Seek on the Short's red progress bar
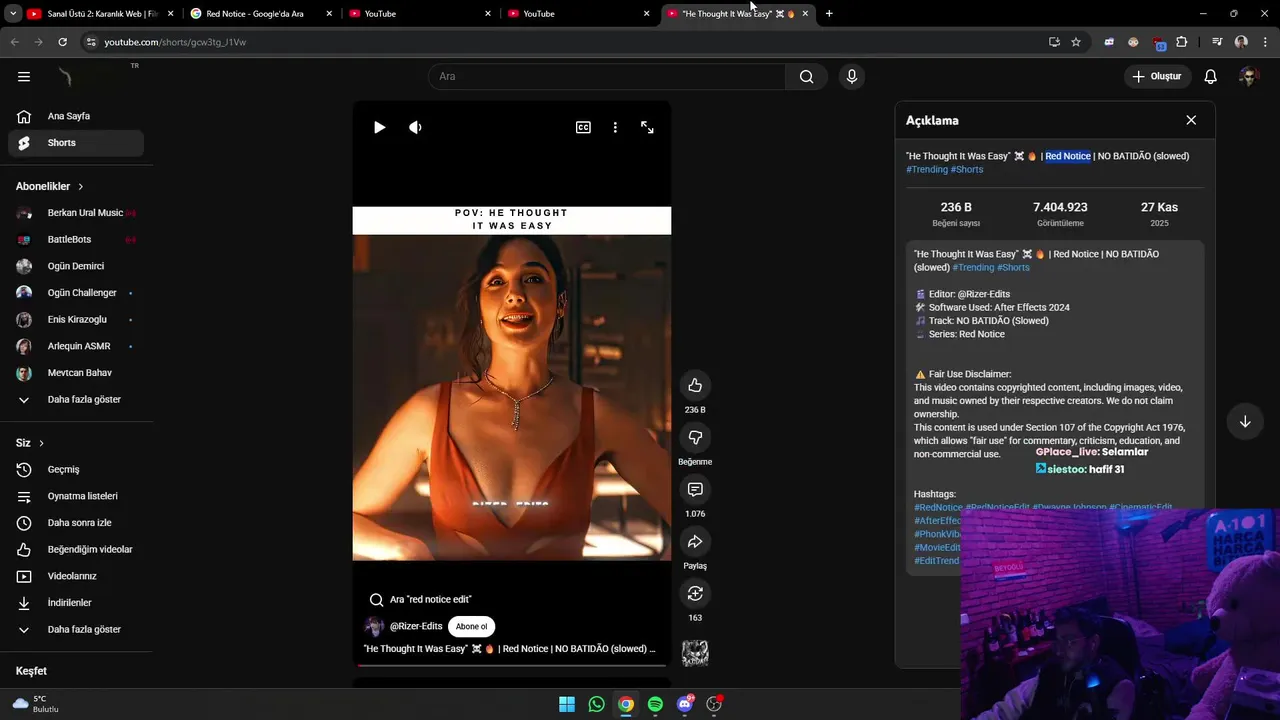 (x=511, y=664)
